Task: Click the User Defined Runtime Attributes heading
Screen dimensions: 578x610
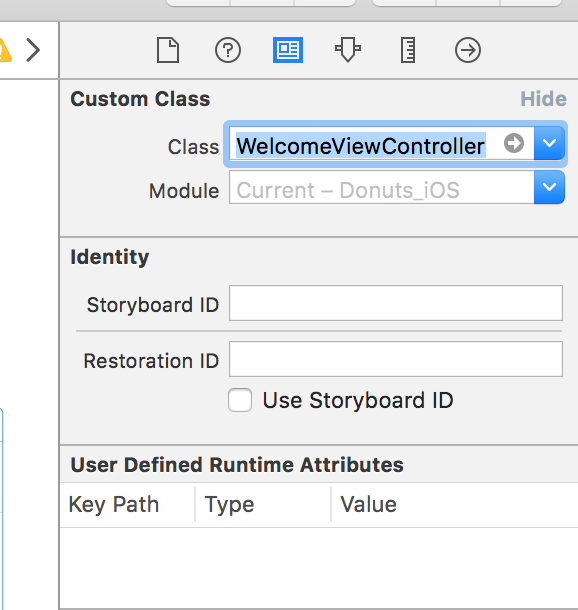Action: [237, 465]
